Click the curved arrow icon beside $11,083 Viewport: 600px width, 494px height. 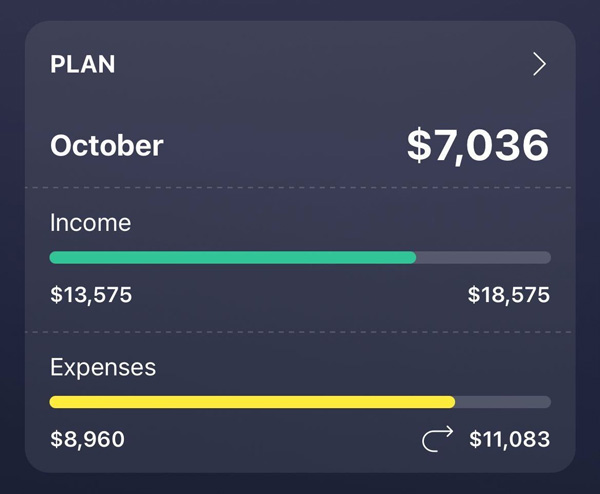(x=437, y=438)
